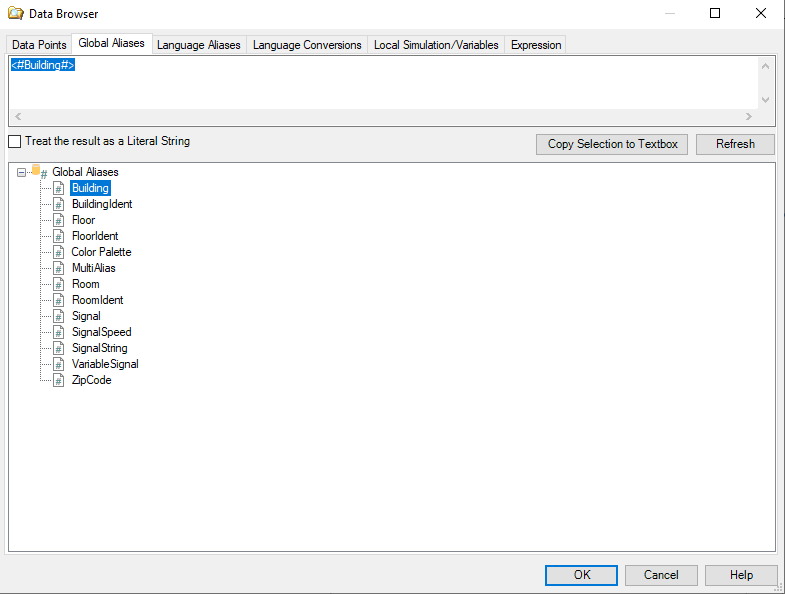Confirm selection with the OK button
The image size is (785, 594).
(x=581, y=575)
